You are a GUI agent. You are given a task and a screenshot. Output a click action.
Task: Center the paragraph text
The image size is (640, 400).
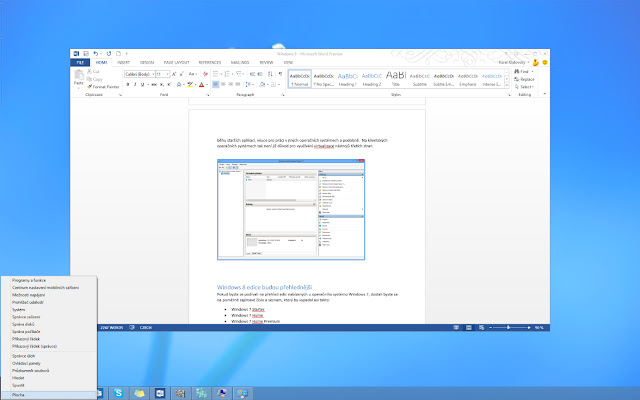(223, 84)
